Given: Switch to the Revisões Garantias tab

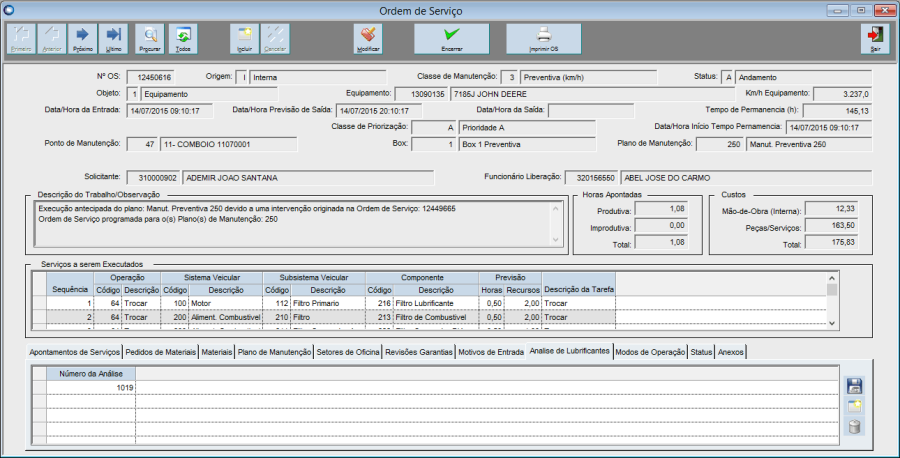Looking at the screenshot, I should click(418, 352).
